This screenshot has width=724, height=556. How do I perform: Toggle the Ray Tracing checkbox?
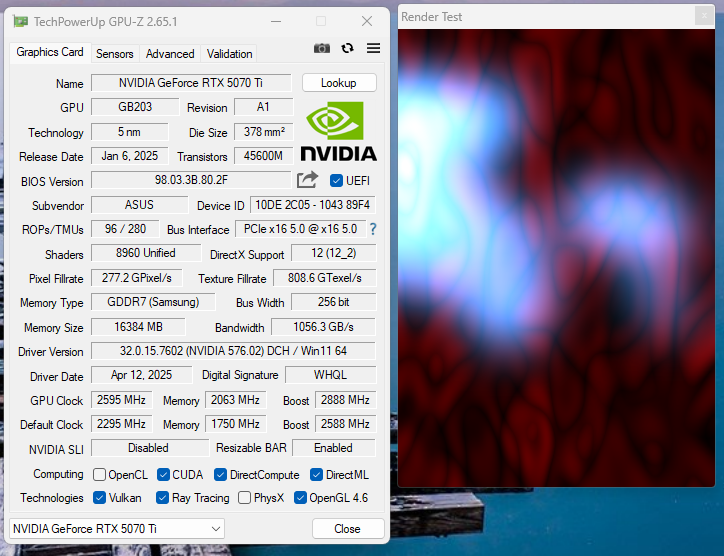pyautogui.click(x=162, y=498)
